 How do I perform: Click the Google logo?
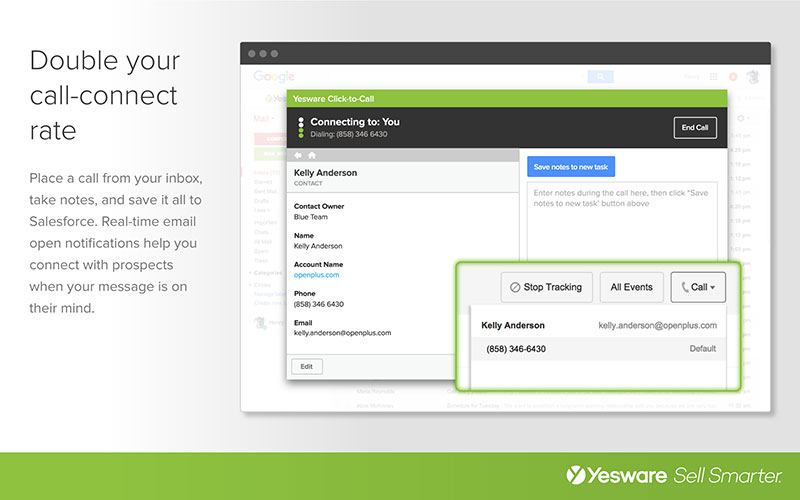(x=273, y=76)
